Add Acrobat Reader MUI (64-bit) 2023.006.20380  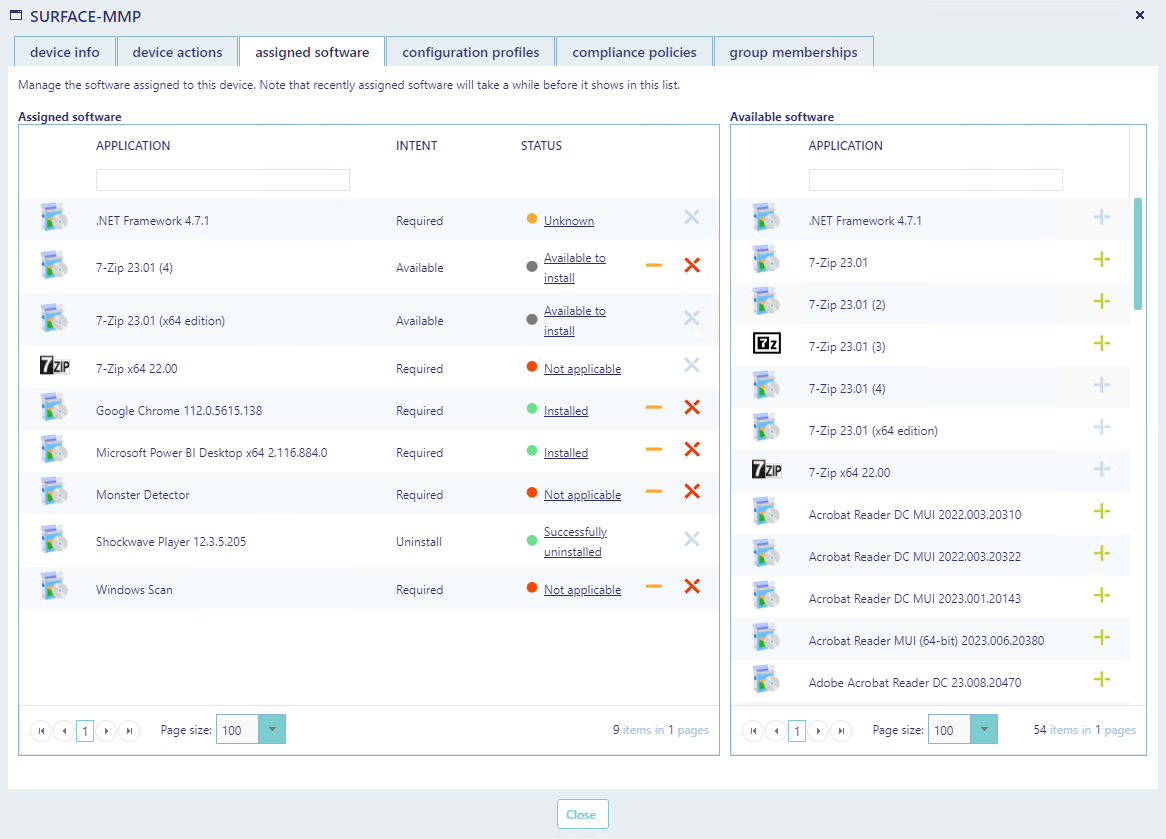tap(1102, 638)
